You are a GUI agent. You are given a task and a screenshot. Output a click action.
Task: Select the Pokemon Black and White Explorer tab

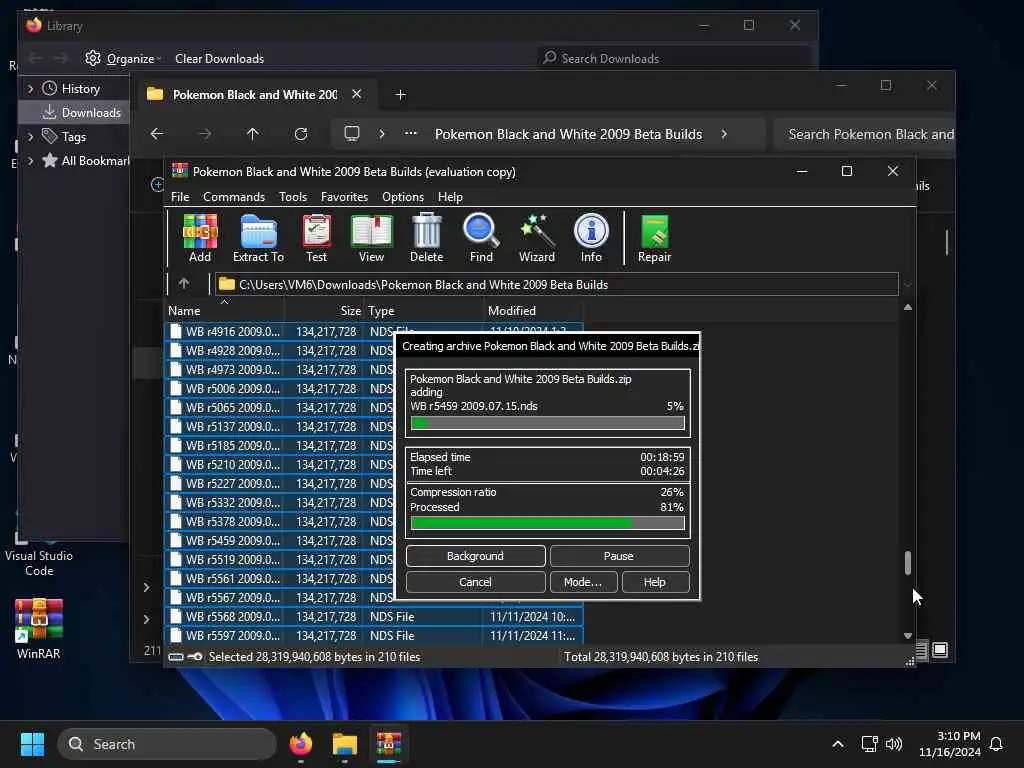pos(255,95)
